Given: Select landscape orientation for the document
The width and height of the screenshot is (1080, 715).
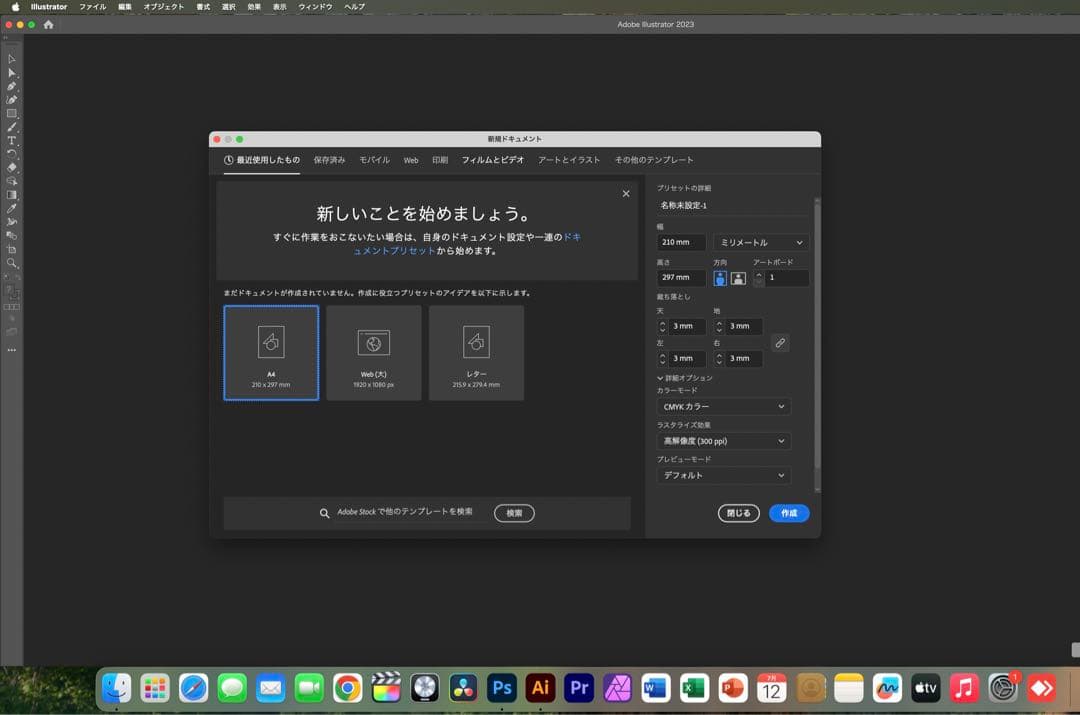Looking at the screenshot, I should tap(737, 278).
